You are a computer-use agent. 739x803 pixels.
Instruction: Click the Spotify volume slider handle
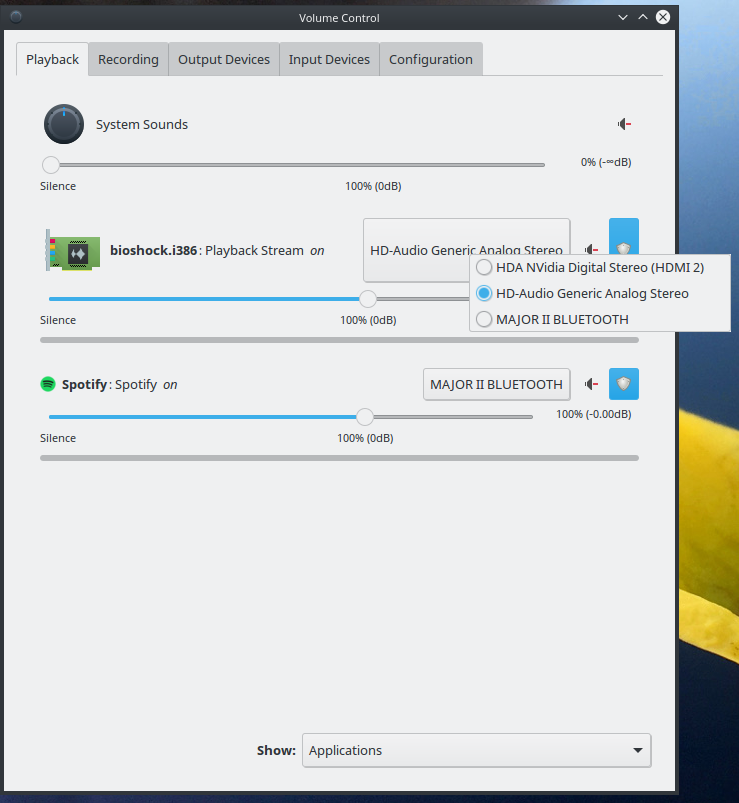click(365, 417)
